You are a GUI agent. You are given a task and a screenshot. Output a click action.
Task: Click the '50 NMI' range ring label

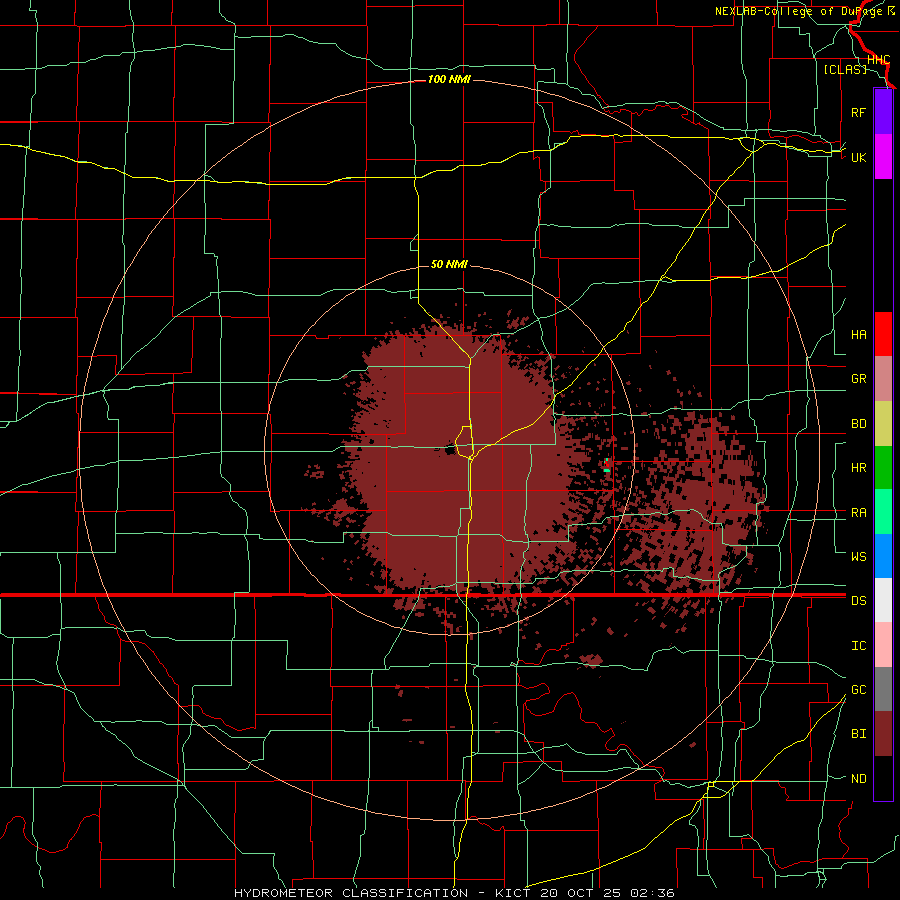[x=449, y=264]
